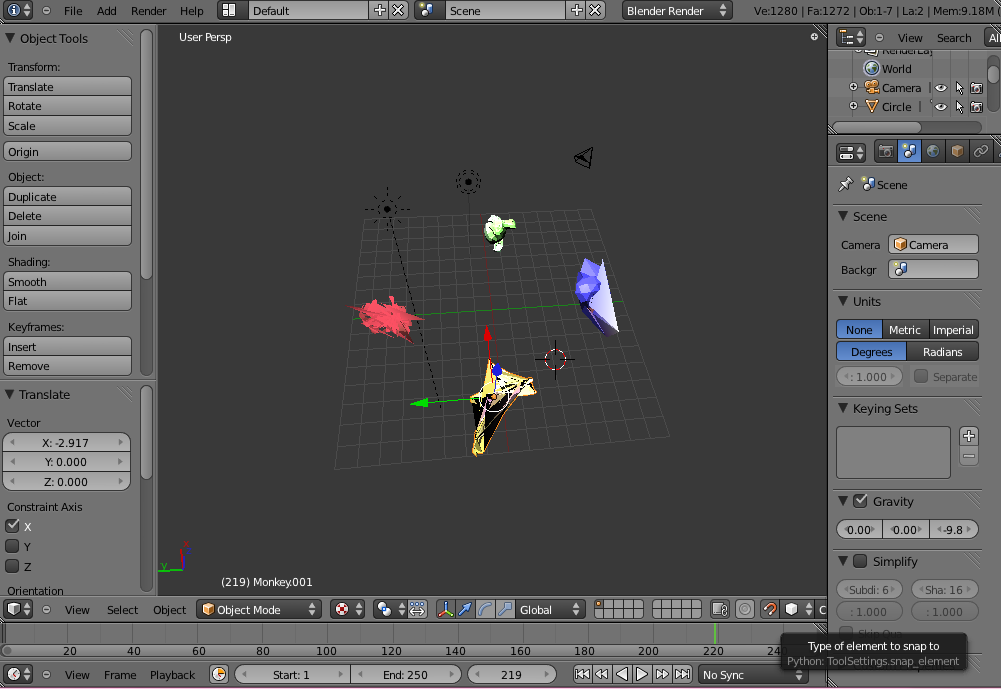Viewport: 1001px width, 689px height.
Task: Click the scene browse icon
Action: (428, 10)
